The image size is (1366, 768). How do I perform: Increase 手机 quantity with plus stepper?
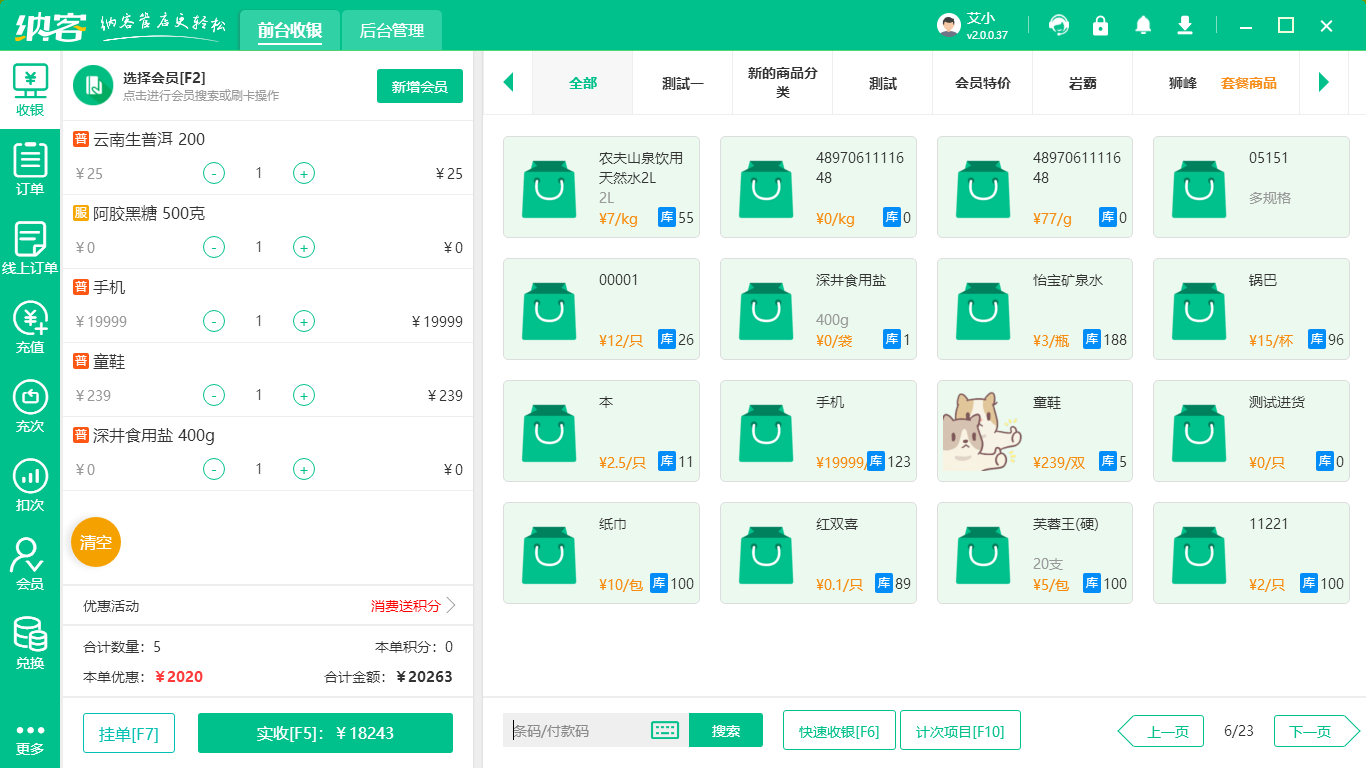coord(303,321)
